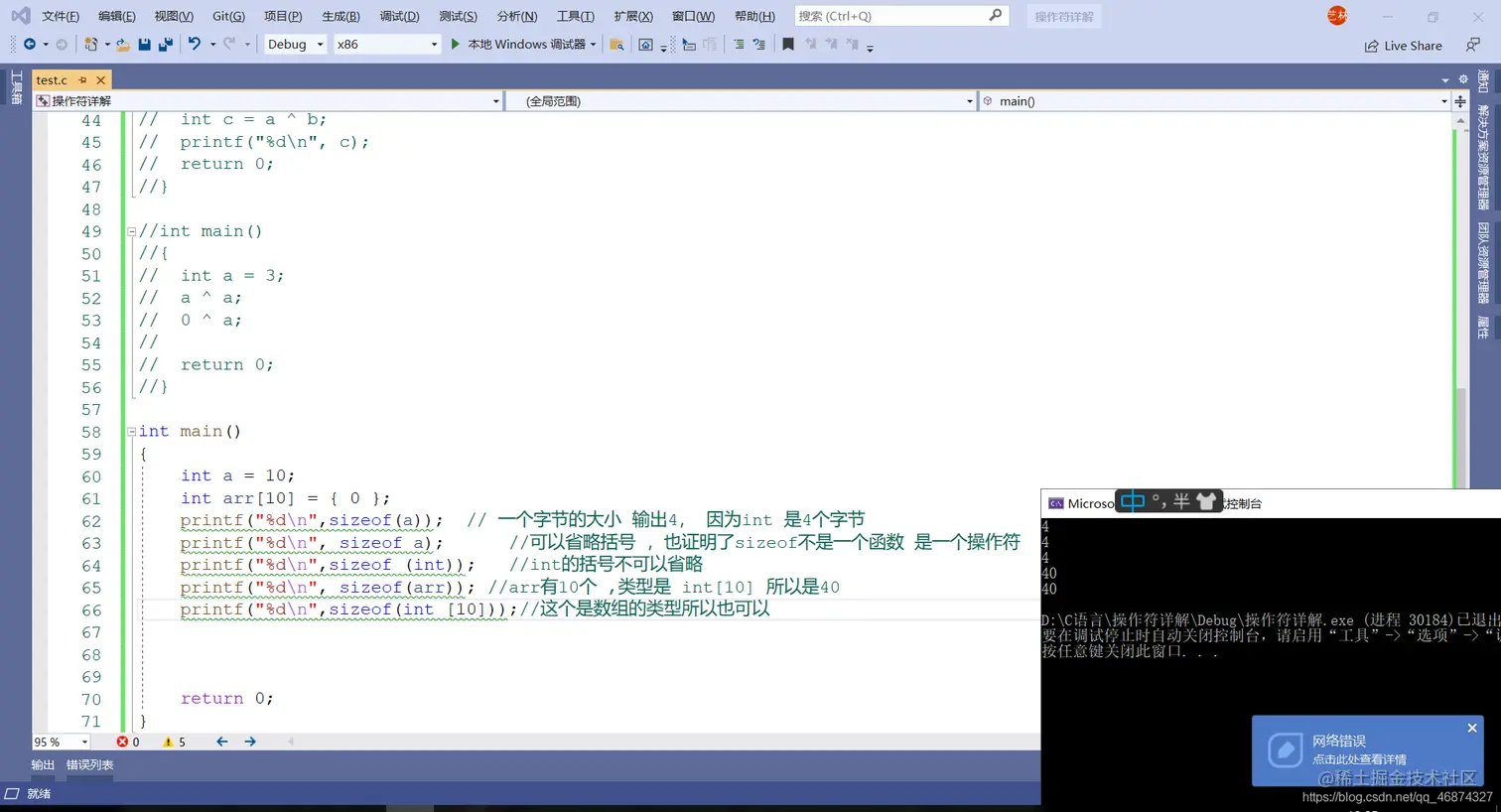
Task: Open the 操作符详解 project scope dropdown
Action: tap(268, 101)
